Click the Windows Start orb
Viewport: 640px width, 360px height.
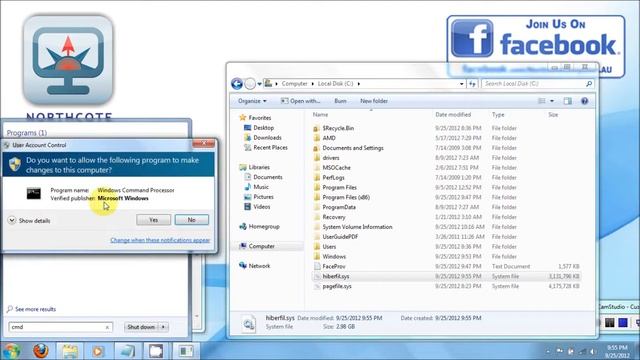click(x=11, y=351)
